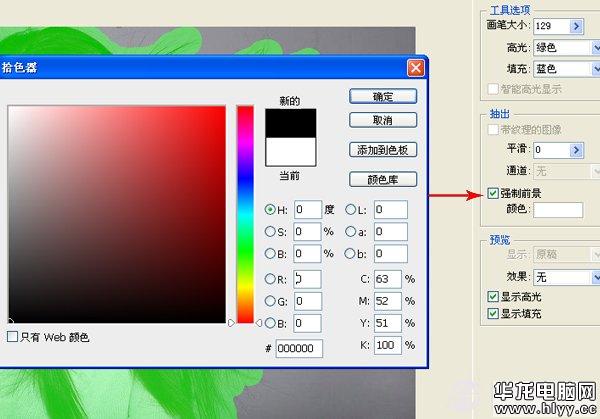Click the 取消 button
The image size is (600, 419).
[383, 120]
